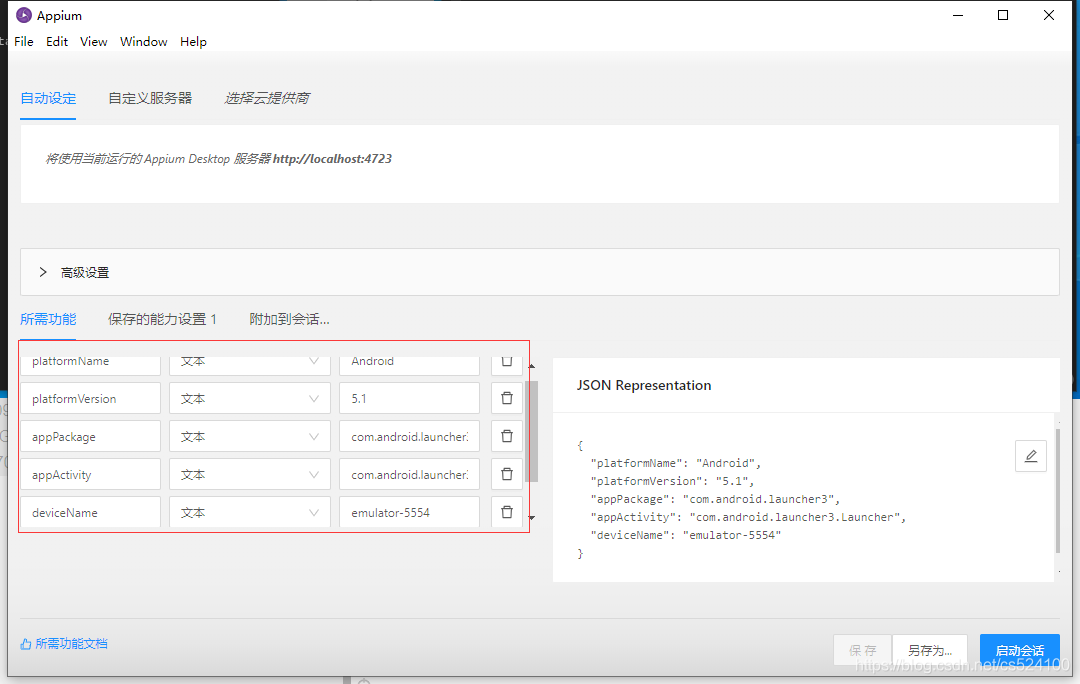
Task: Click the emulator-5554 value field
Action: pyautogui.click(x=409, y=512)
